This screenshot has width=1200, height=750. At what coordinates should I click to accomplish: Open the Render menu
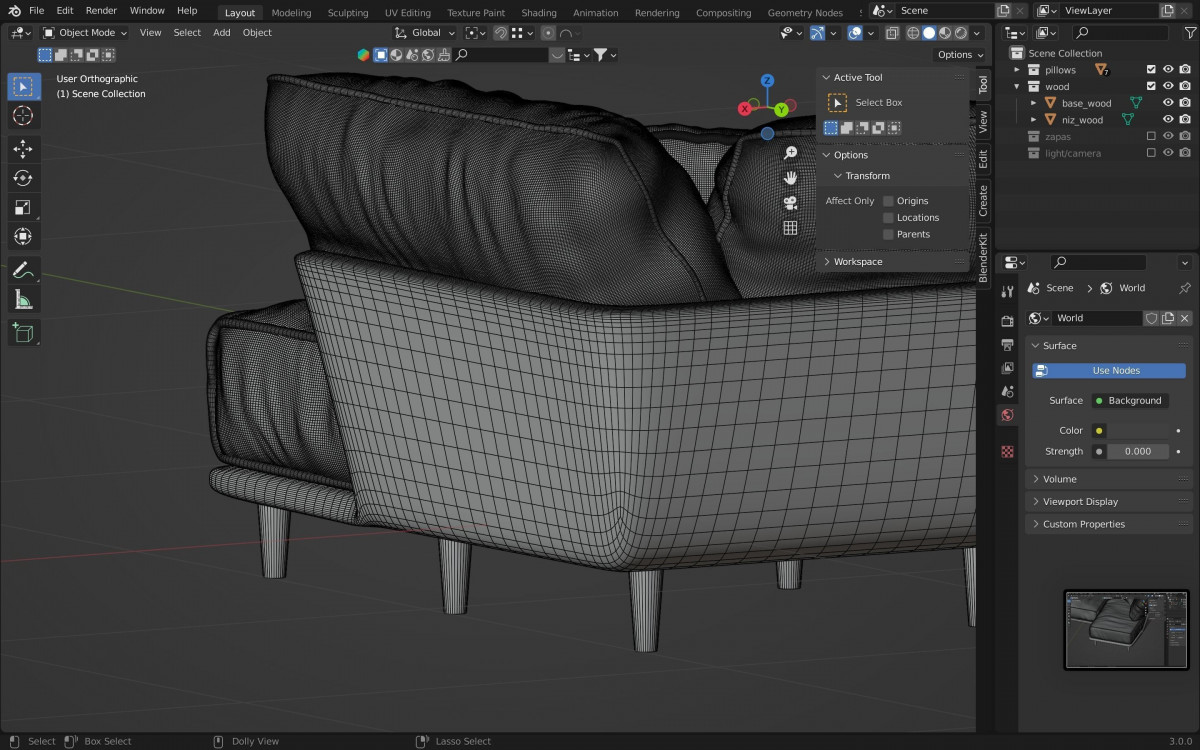(x=101, y=10)
